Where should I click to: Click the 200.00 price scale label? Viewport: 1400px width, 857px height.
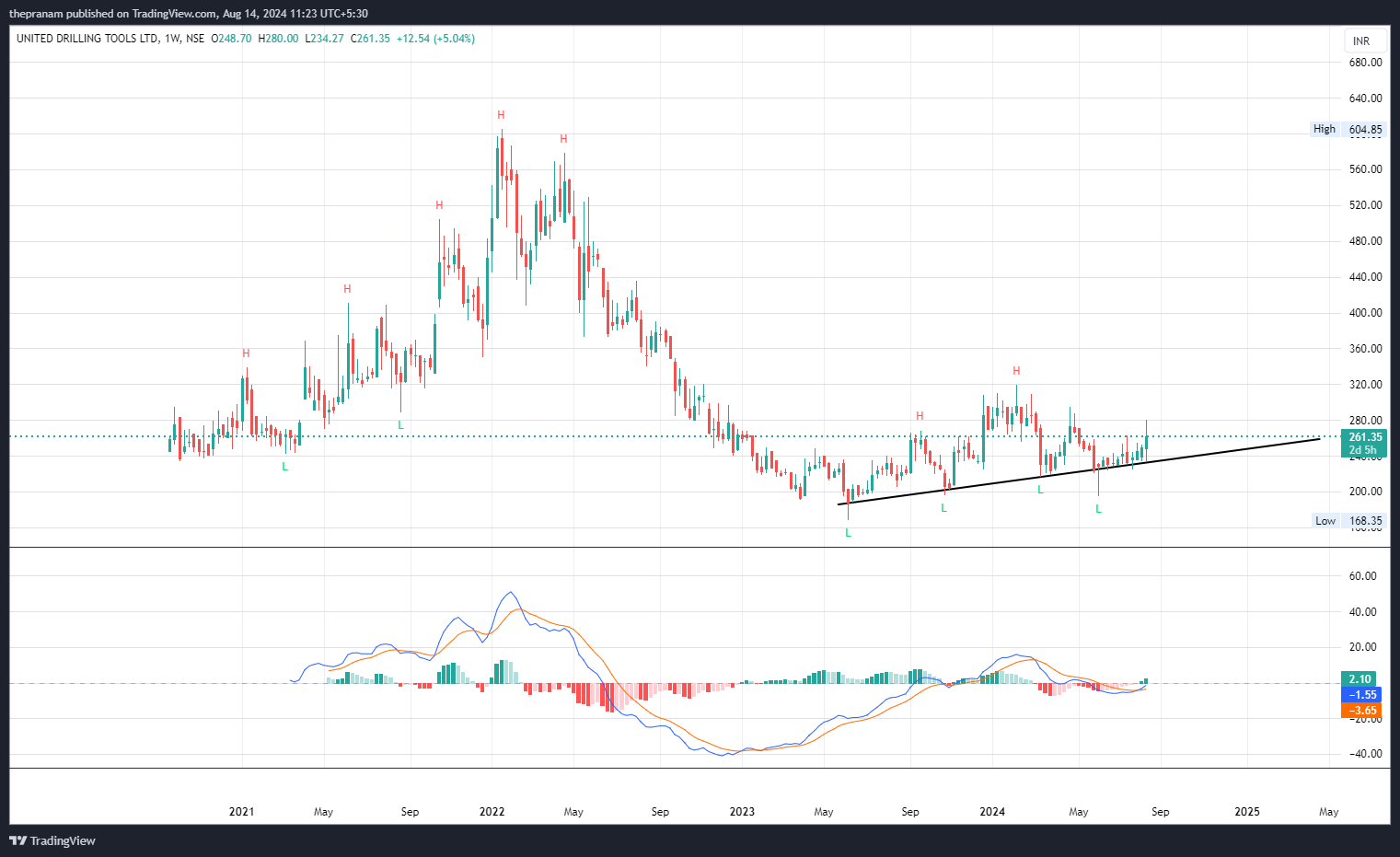pos(1365,492)
